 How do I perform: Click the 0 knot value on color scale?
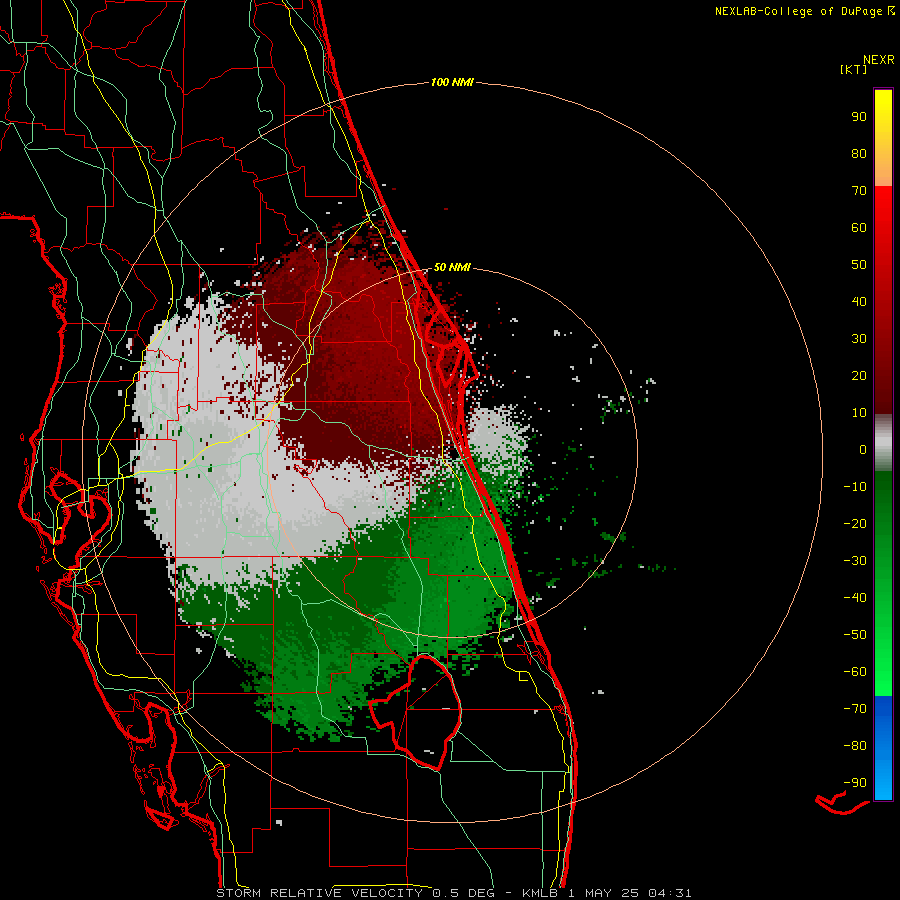click(x=863, y=449)
